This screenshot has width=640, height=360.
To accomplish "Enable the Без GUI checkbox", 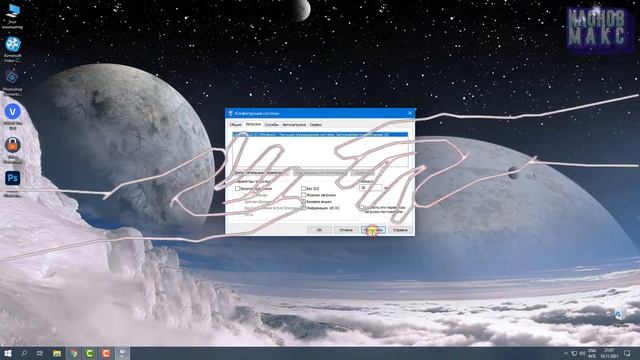I will point(303,189).
